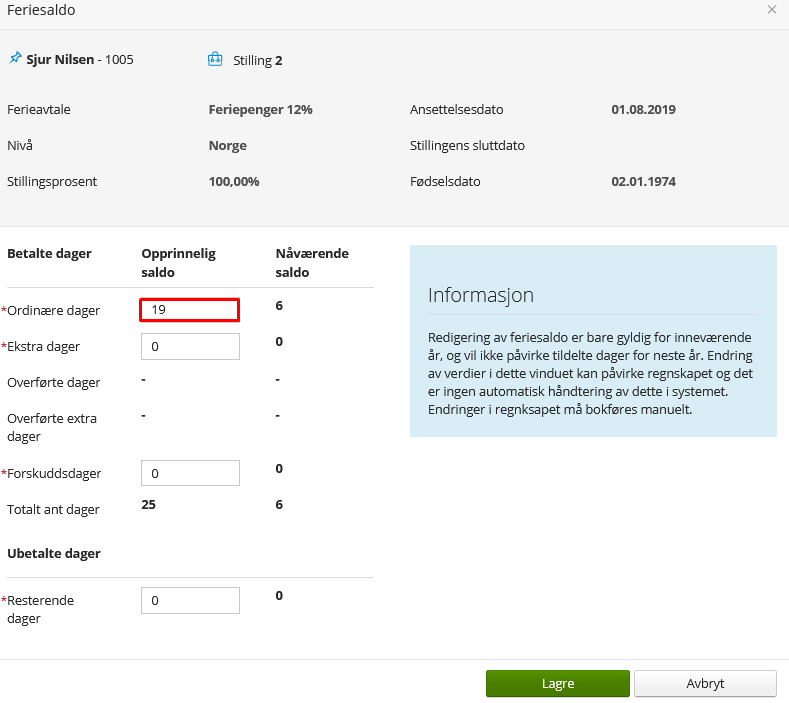Focus the Ordinære dager input field
The height and width of the screenshot is (703, 789).
pyautogui.click(x=189, y=310)
